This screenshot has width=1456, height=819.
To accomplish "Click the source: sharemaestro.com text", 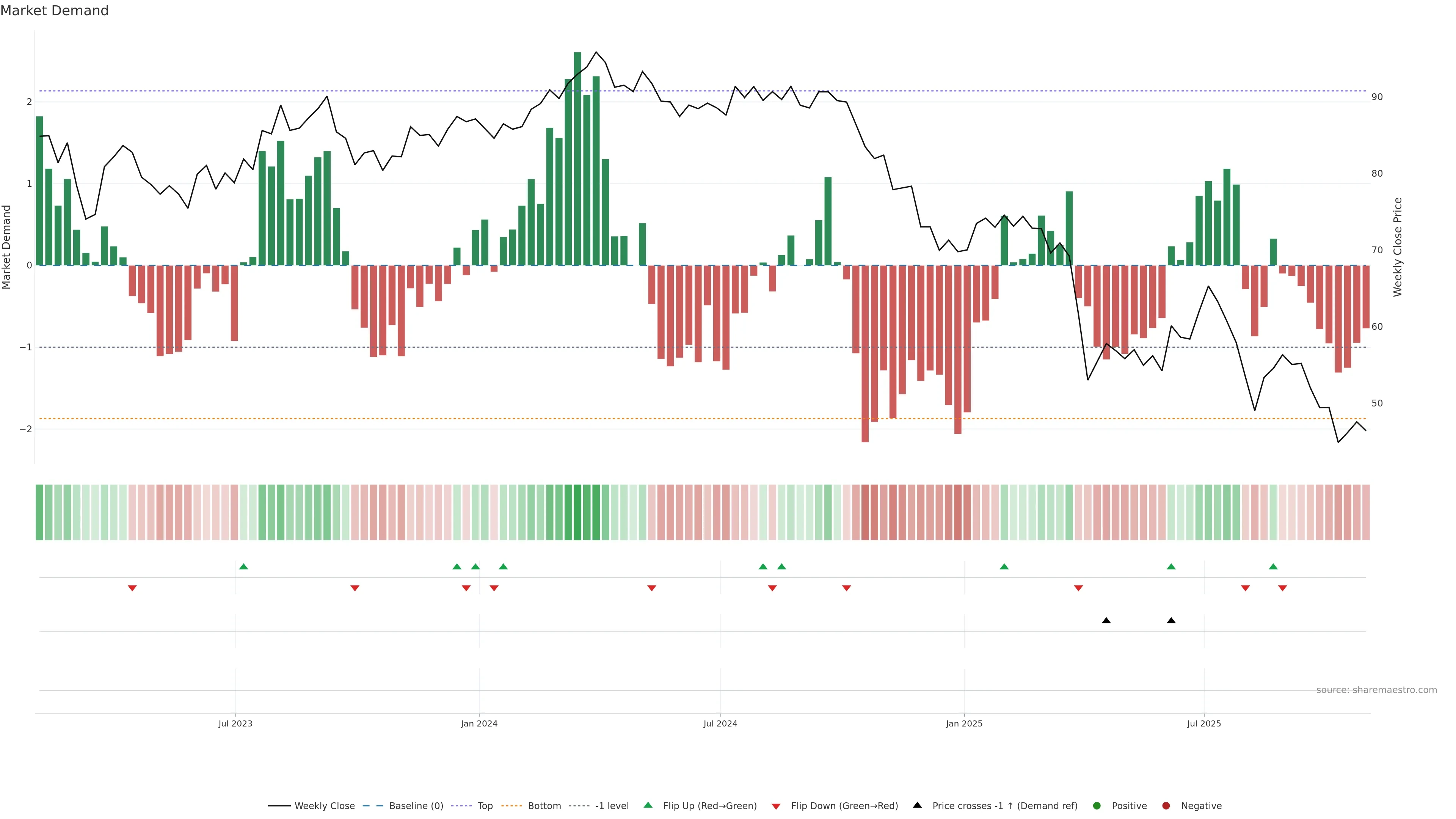I will (1376, 690).
